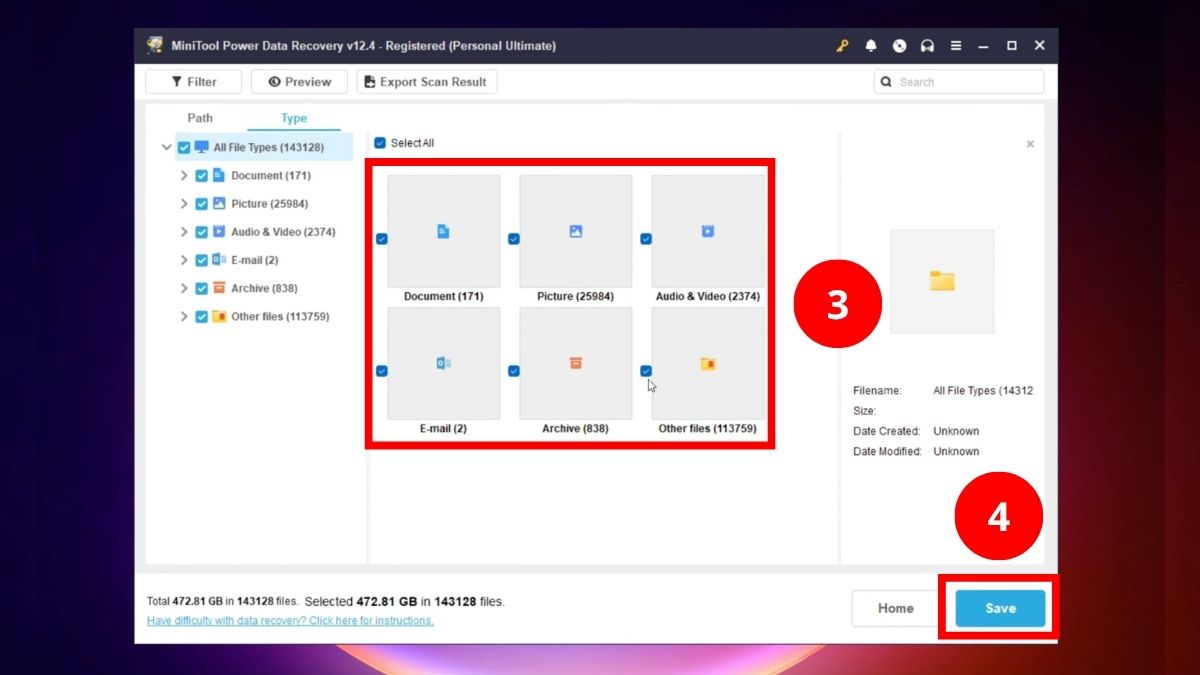
Task: Click the Home button
Action: coord(896,608)
